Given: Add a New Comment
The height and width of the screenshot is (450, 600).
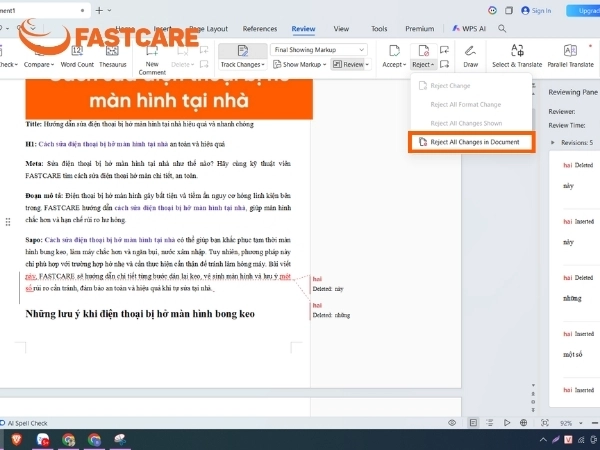Looking at the screenshot, I should pos(152,60).
